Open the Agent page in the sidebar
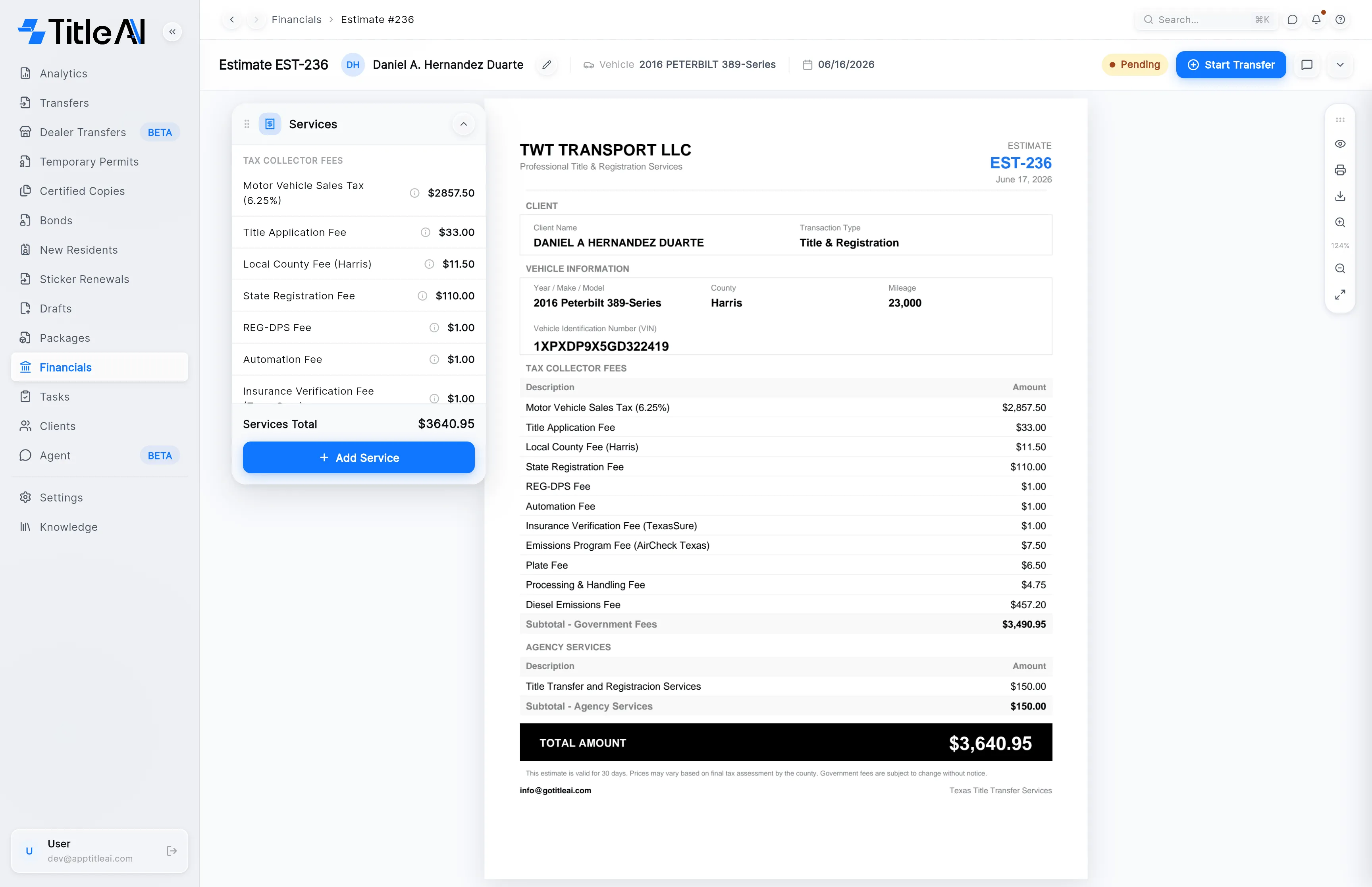 coord(100,455)
